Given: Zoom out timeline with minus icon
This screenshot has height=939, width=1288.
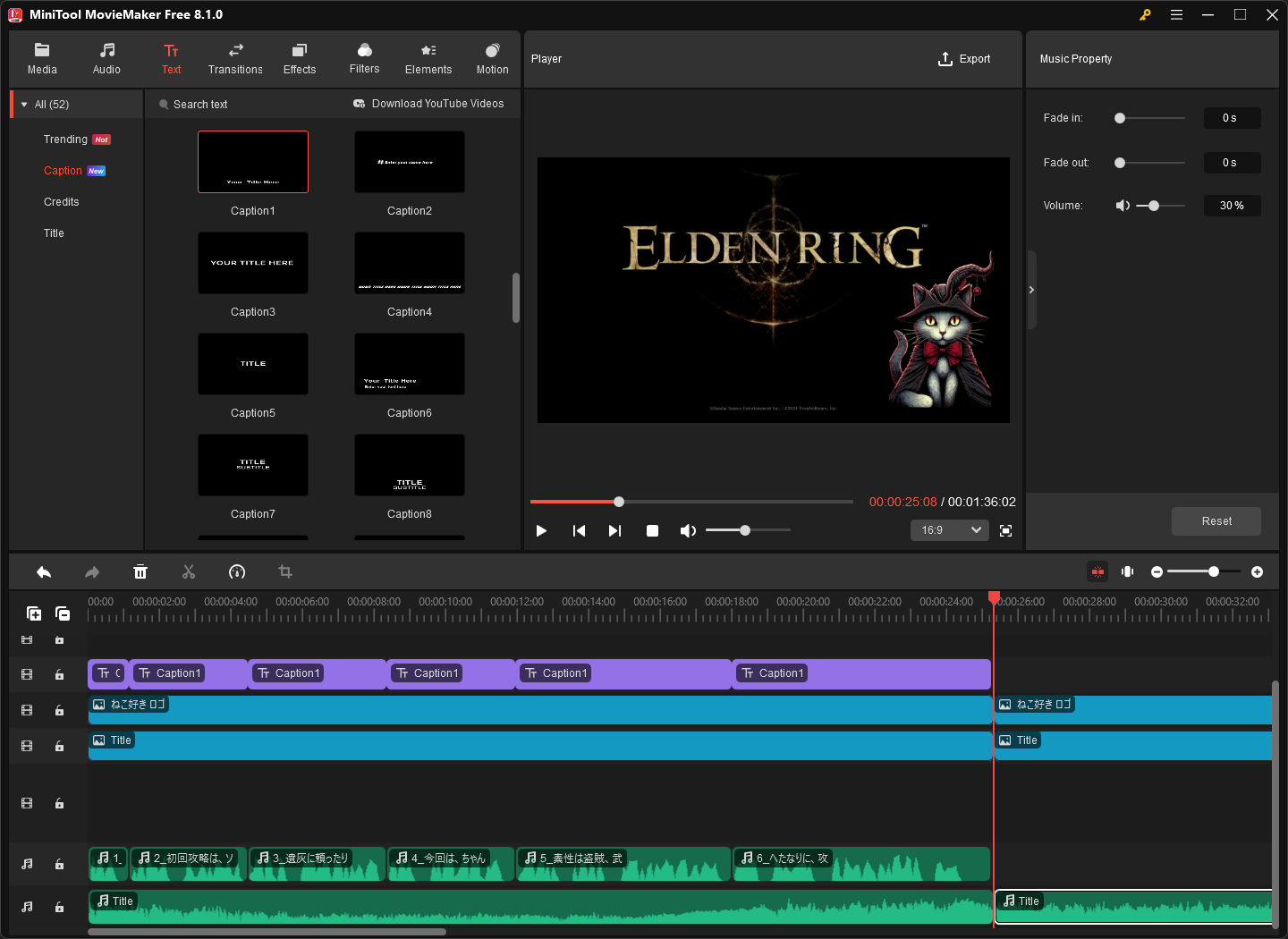Looking at the screenshot, I should pos(1157,571).
